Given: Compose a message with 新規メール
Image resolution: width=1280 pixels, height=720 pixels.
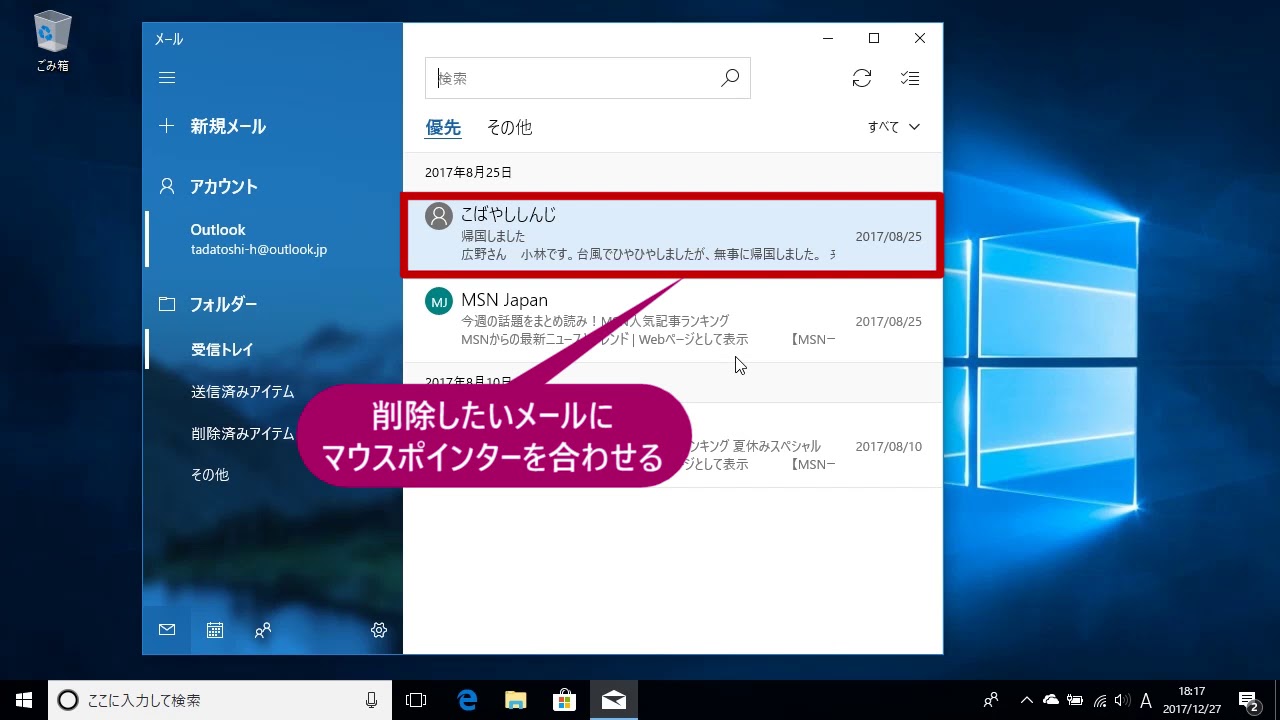Looking at the screenshot, I should point(227,127).
